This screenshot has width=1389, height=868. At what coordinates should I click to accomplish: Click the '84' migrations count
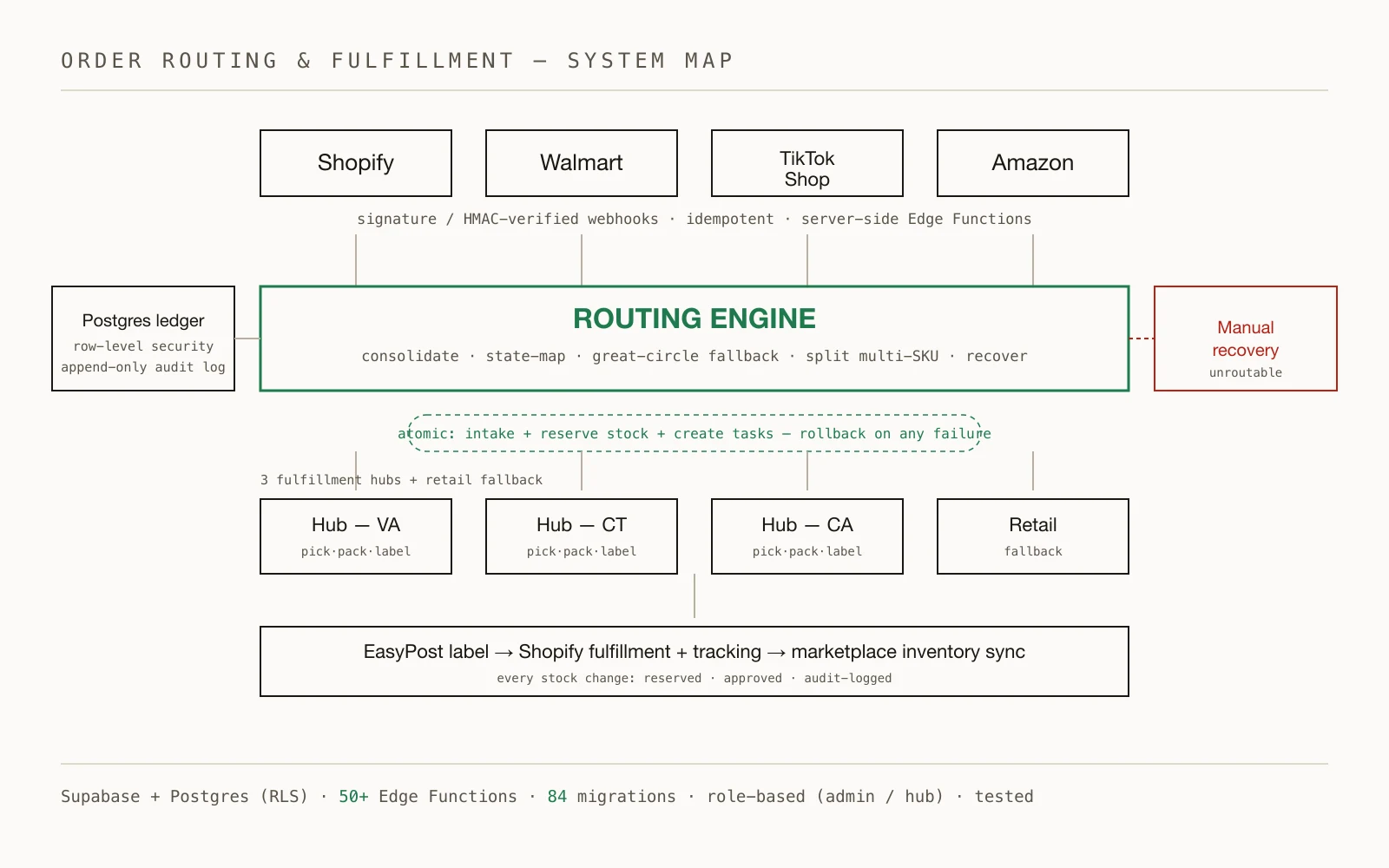(557, 797)
